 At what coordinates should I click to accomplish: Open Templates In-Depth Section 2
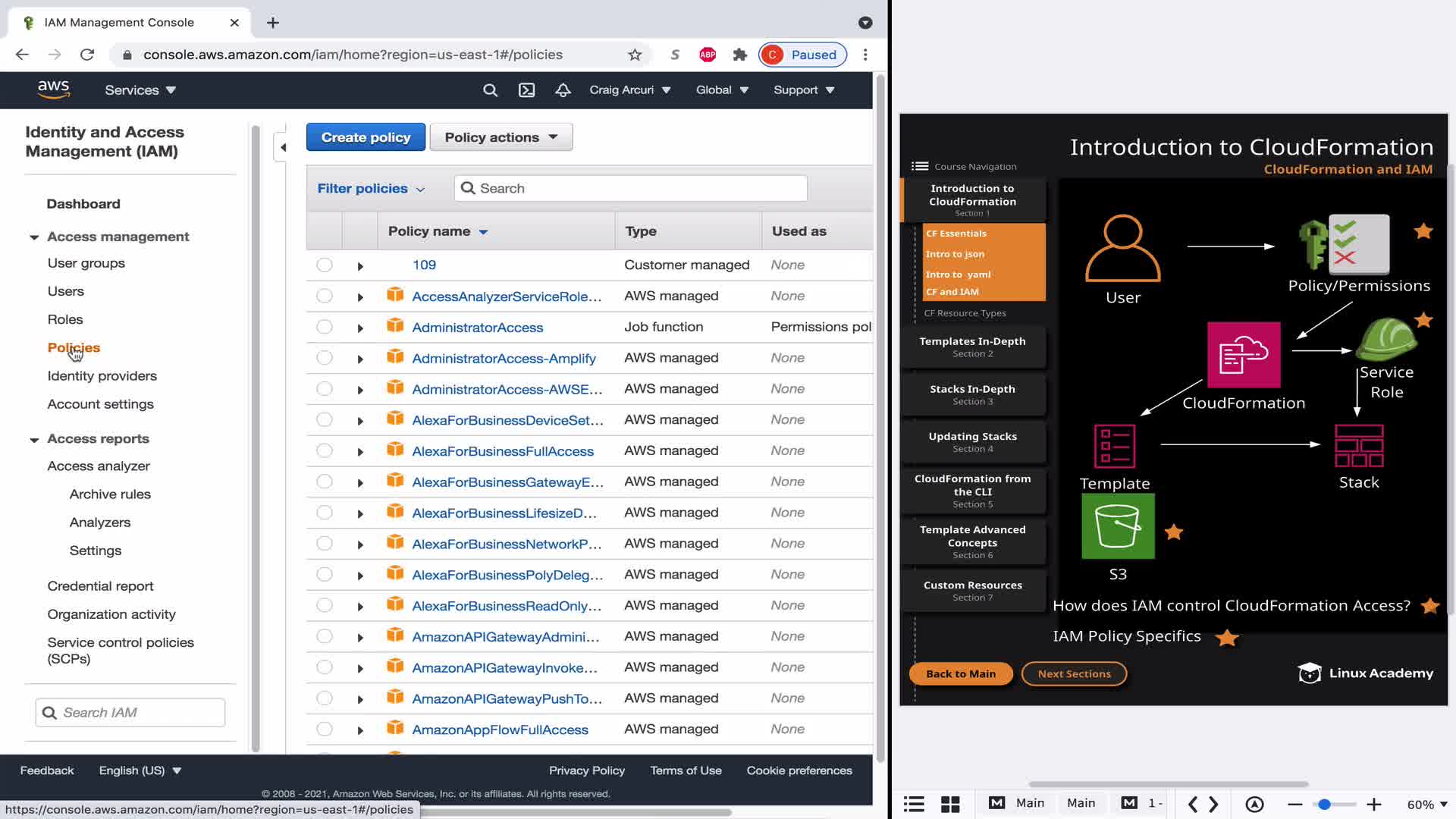coord(972,347)
